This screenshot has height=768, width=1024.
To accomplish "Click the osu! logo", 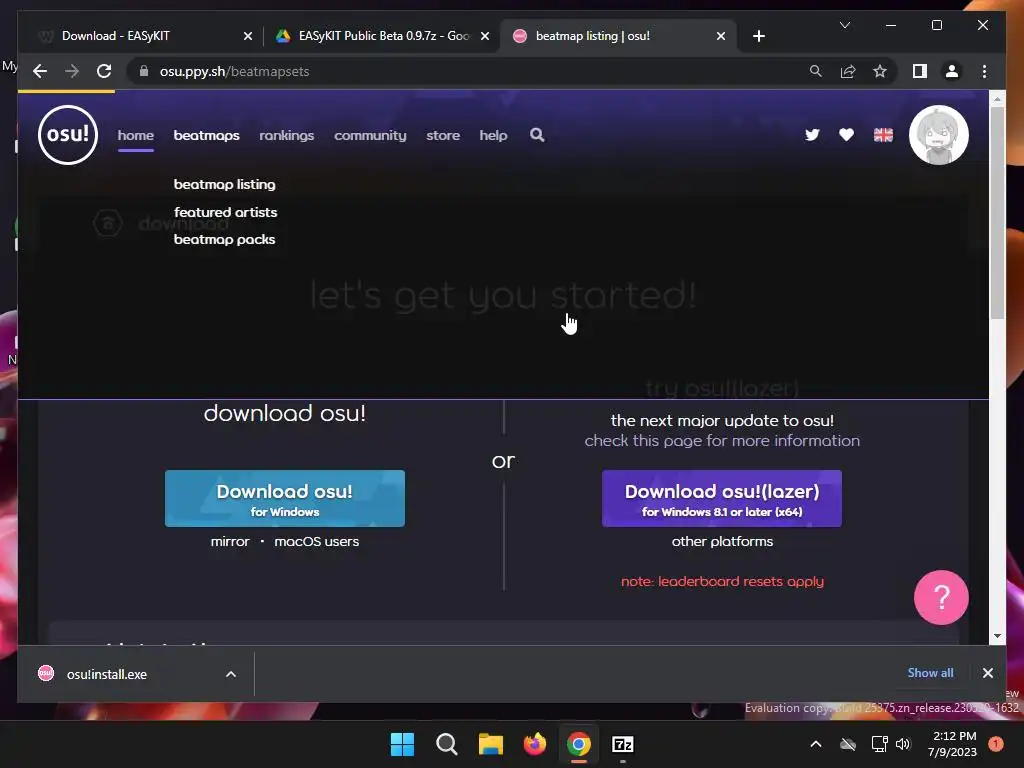I will (68, 135).
